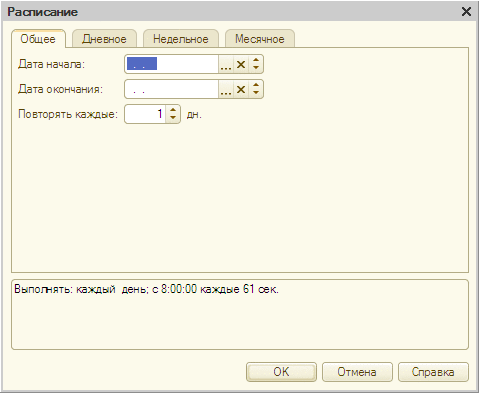Switch to the Дневное tab
The height and width of the screenshot is (393, 479).
coord(104,39)
